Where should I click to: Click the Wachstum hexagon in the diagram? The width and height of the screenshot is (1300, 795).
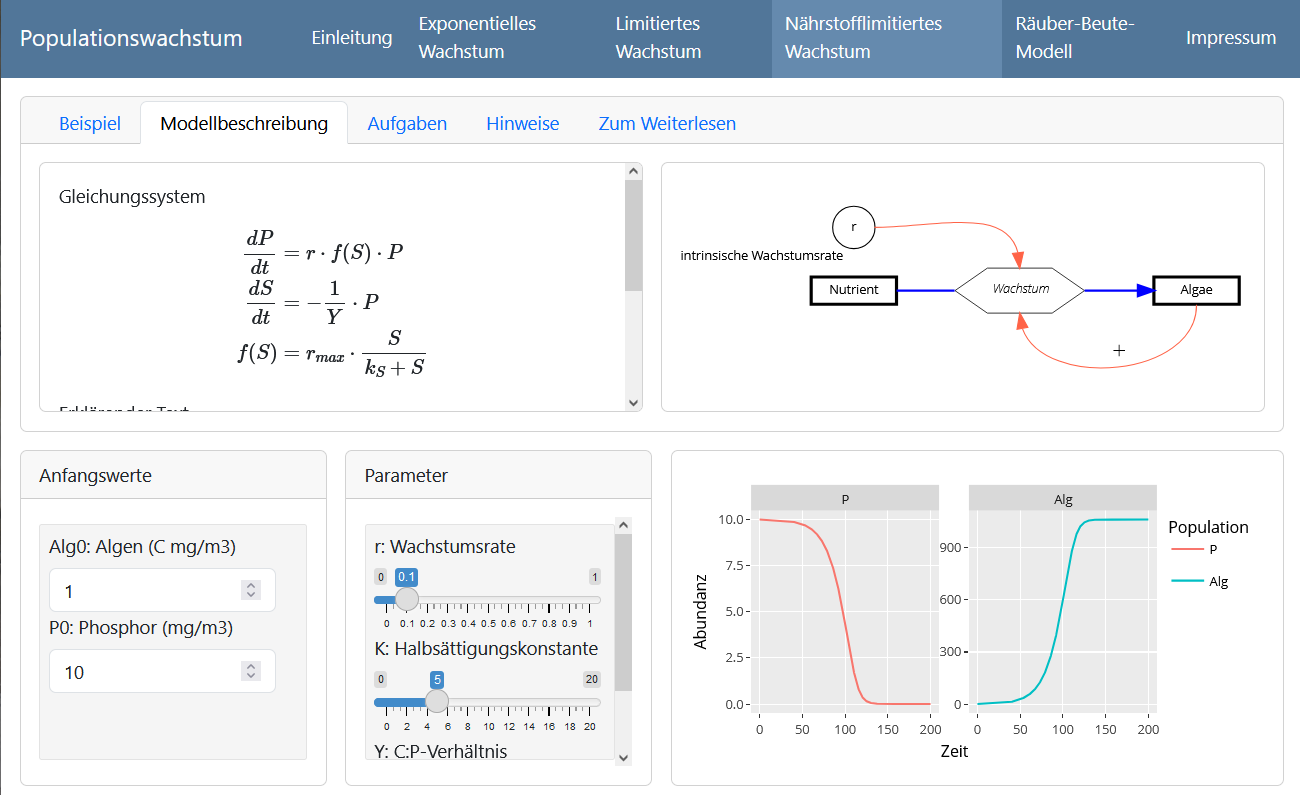tap(1020, 290)
